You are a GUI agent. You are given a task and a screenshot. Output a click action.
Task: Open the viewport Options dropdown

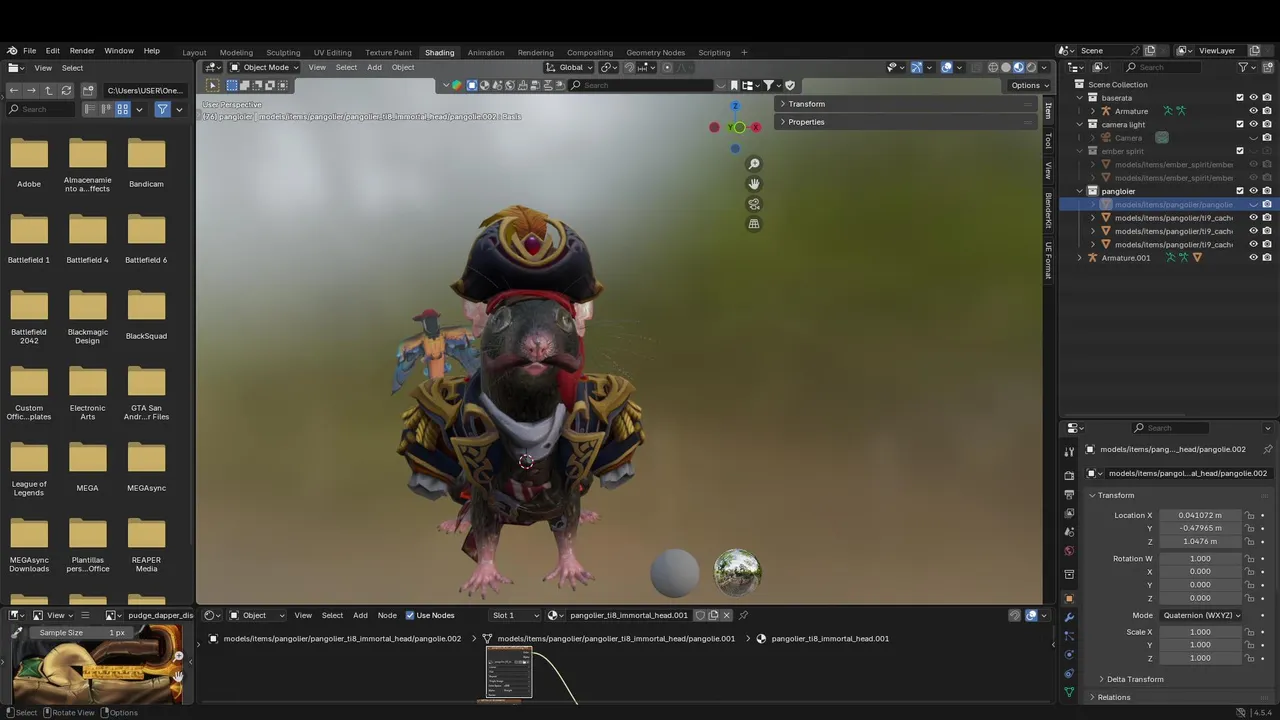[x=1029, y=85]
